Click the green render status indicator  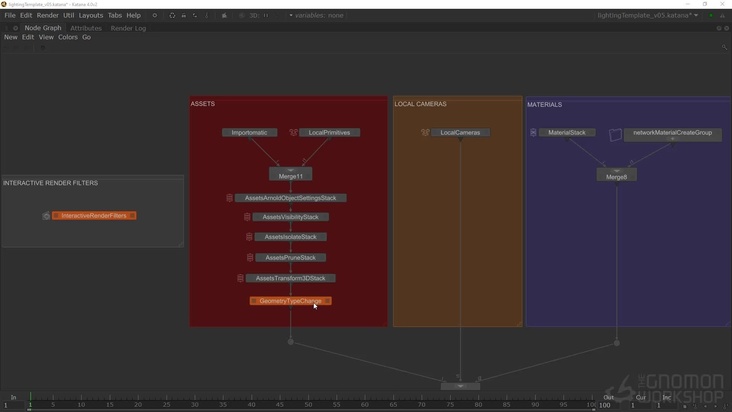click(x=711, y=15)
